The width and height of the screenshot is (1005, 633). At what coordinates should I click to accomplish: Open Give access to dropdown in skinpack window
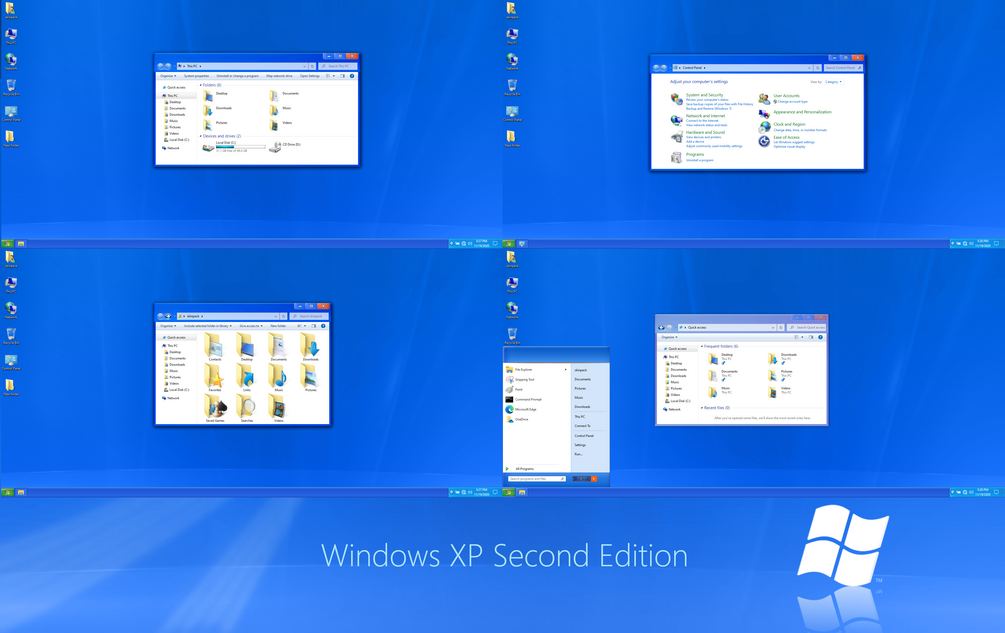(251, 325)
